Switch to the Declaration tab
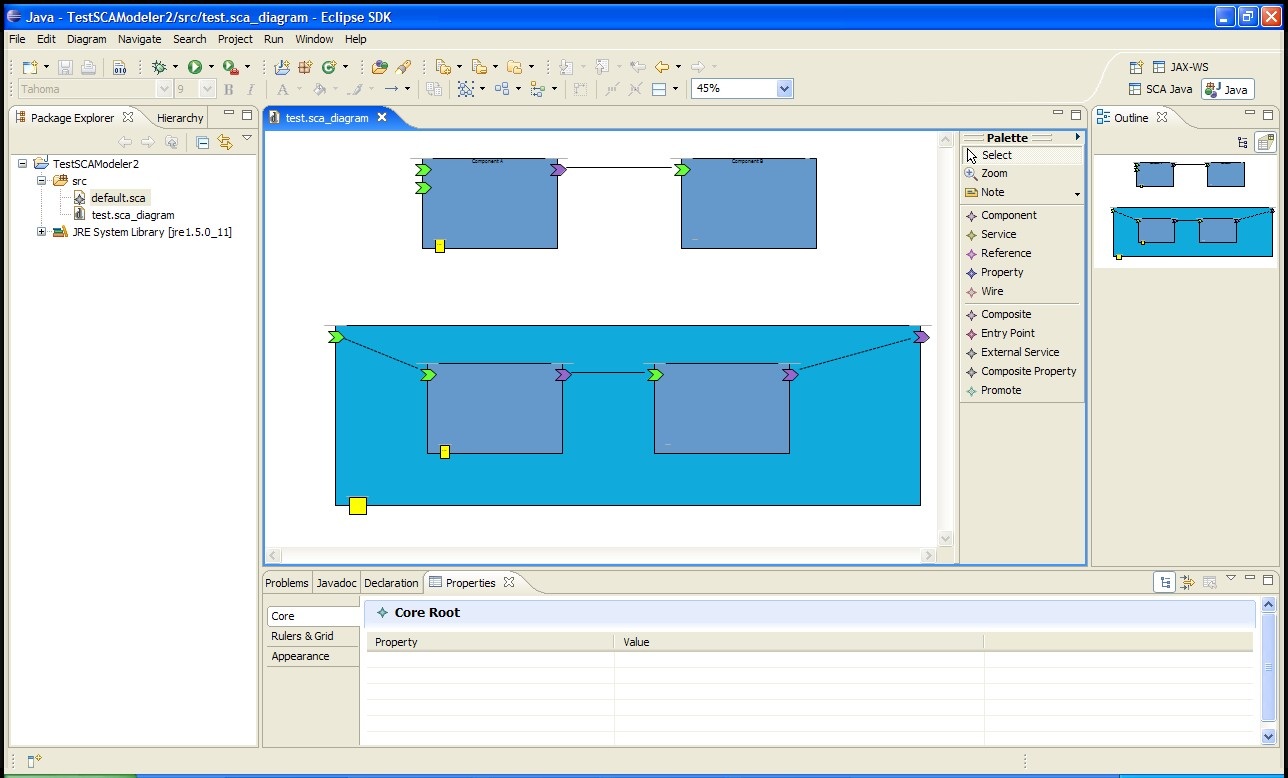This screenshot has height=778, width=1288. click(391, 583)
